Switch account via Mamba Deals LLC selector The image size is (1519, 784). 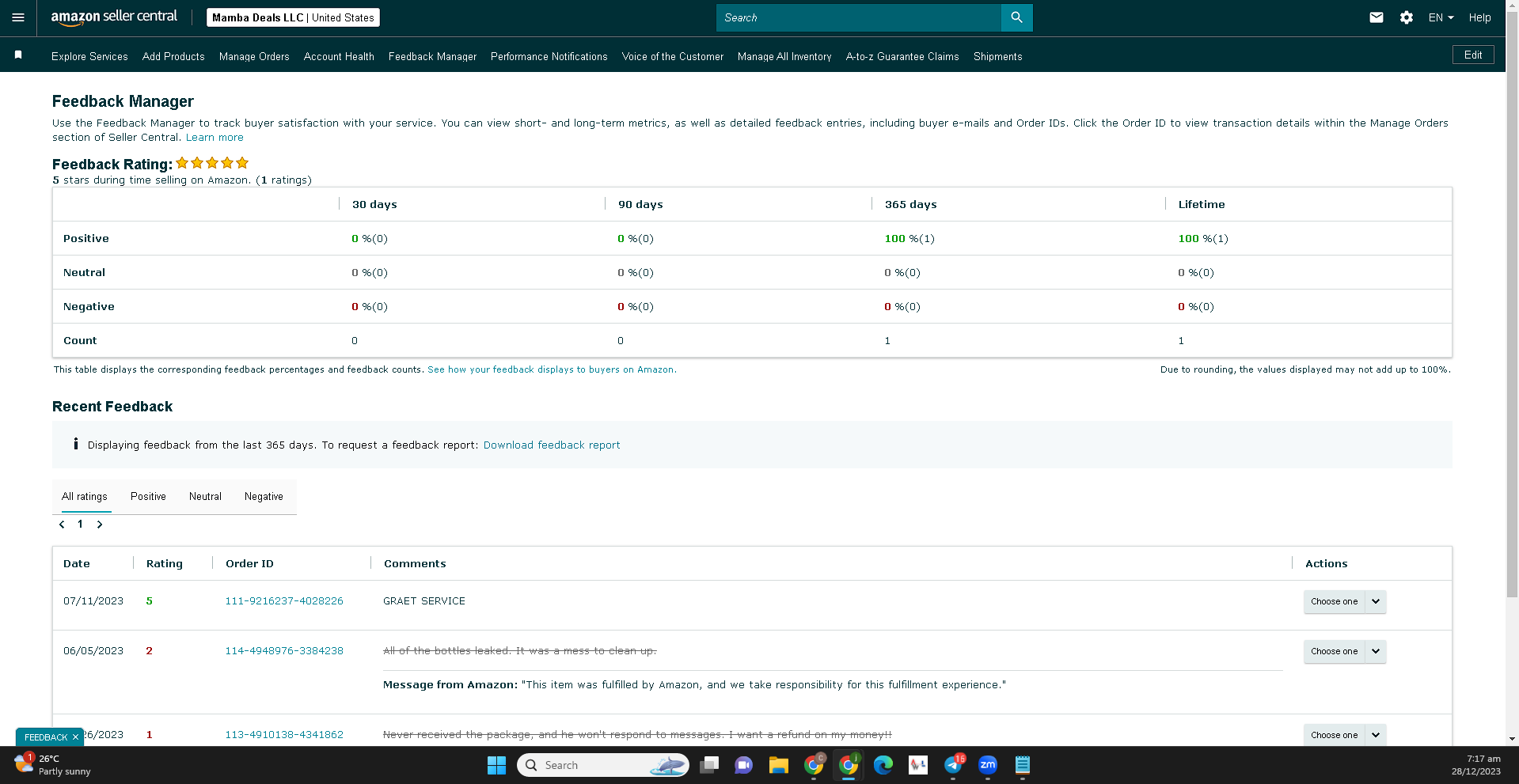pos(293,17)
